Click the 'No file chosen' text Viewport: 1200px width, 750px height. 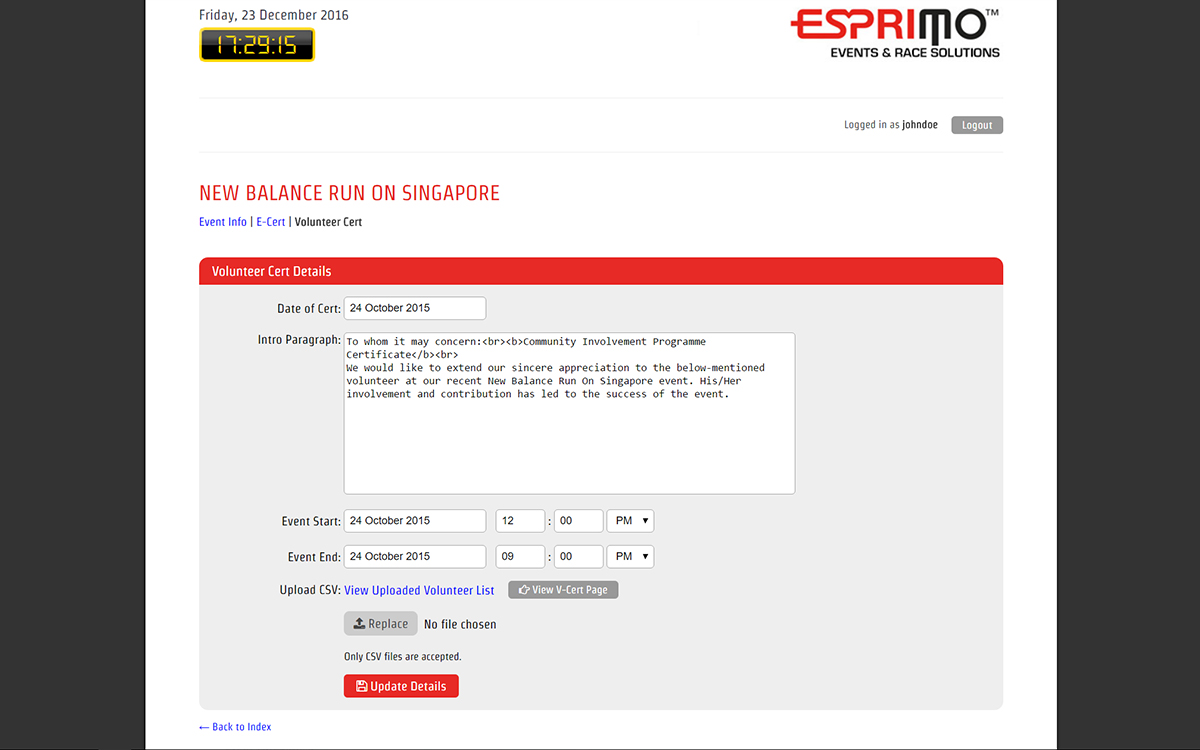click(x=460, y=624)
